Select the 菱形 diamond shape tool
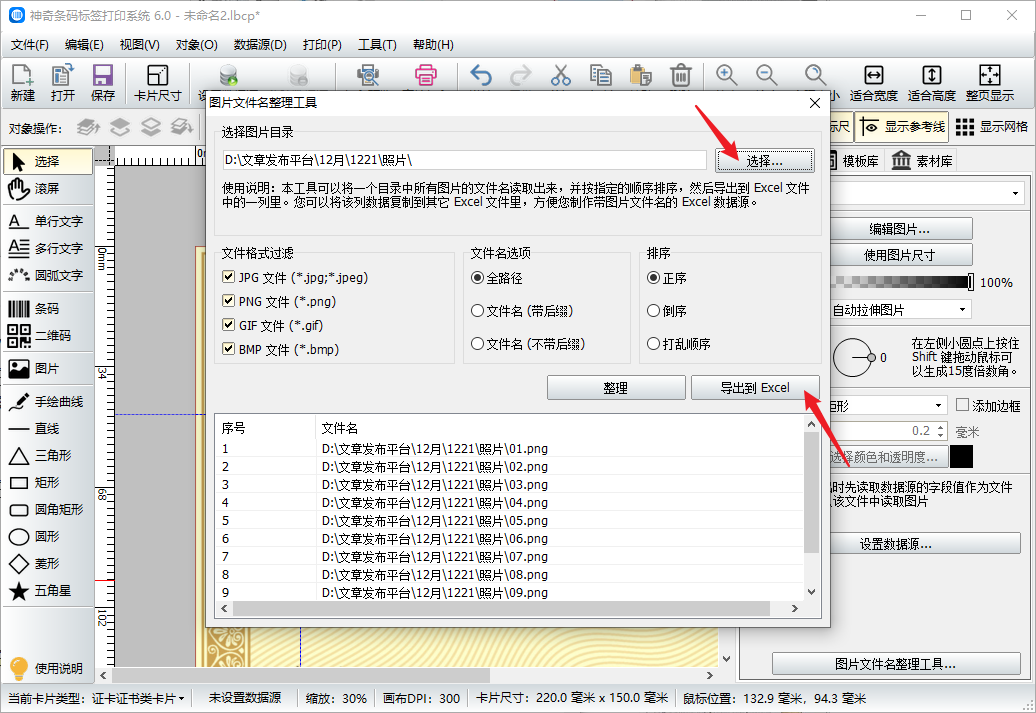This screenshot has height=713, width=1036. [46, 564]
